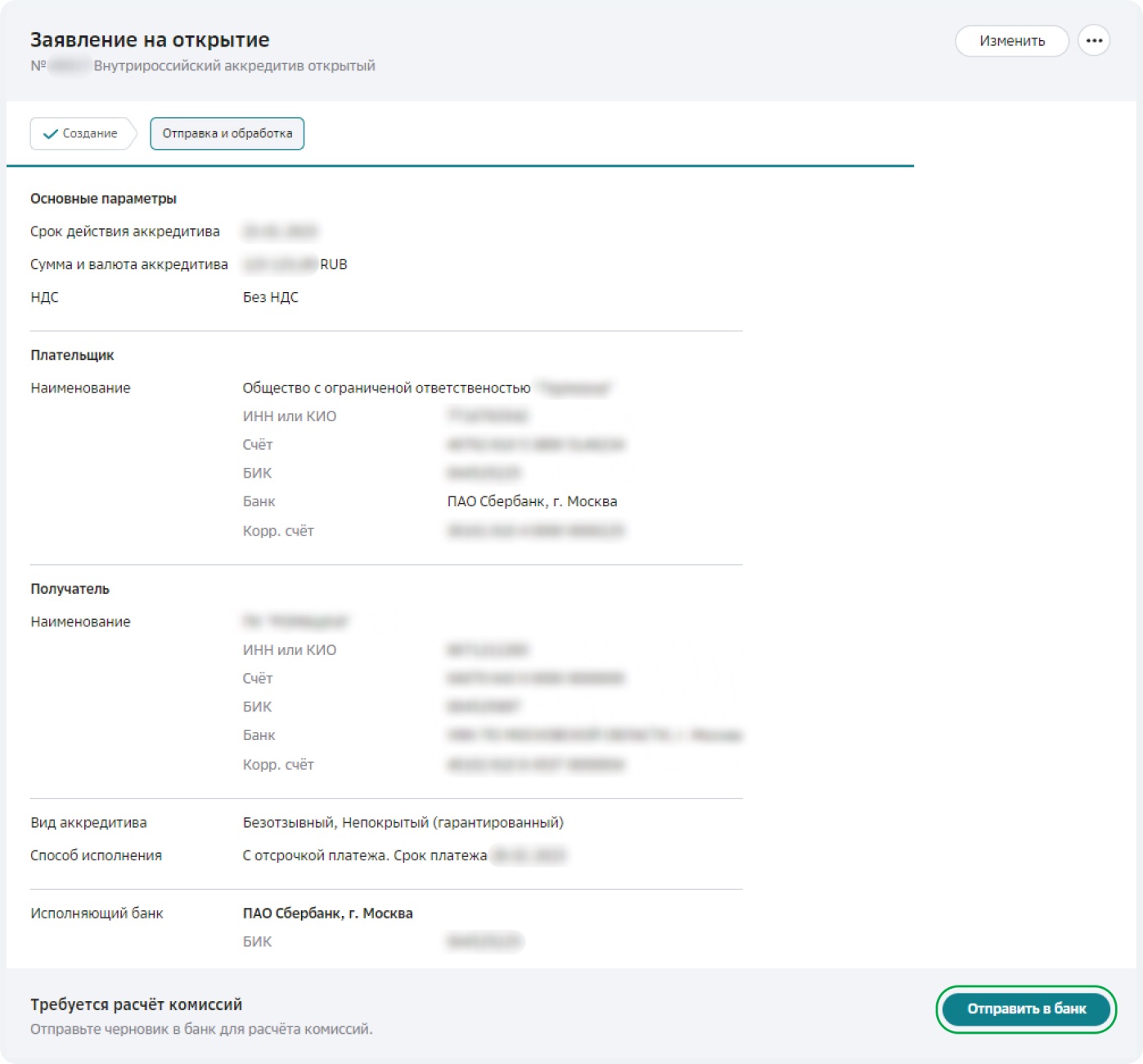Click the Срок действия аккредитива label
Screen dimensions: 1143x1064
[x=125, y=231]
